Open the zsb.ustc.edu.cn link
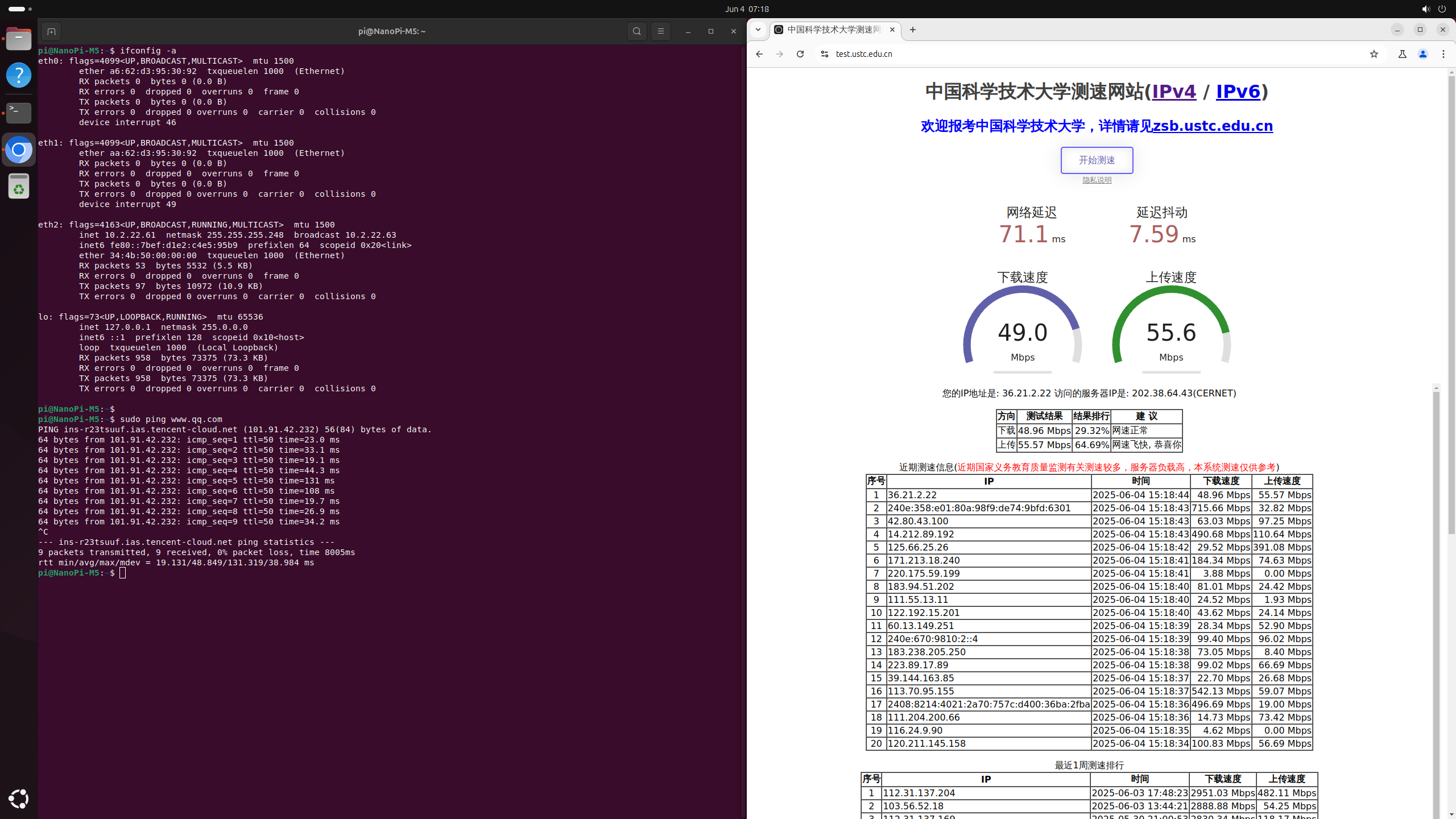Image resolution: width=1456 pixels, height=819 pixels. pos(1213,126)
